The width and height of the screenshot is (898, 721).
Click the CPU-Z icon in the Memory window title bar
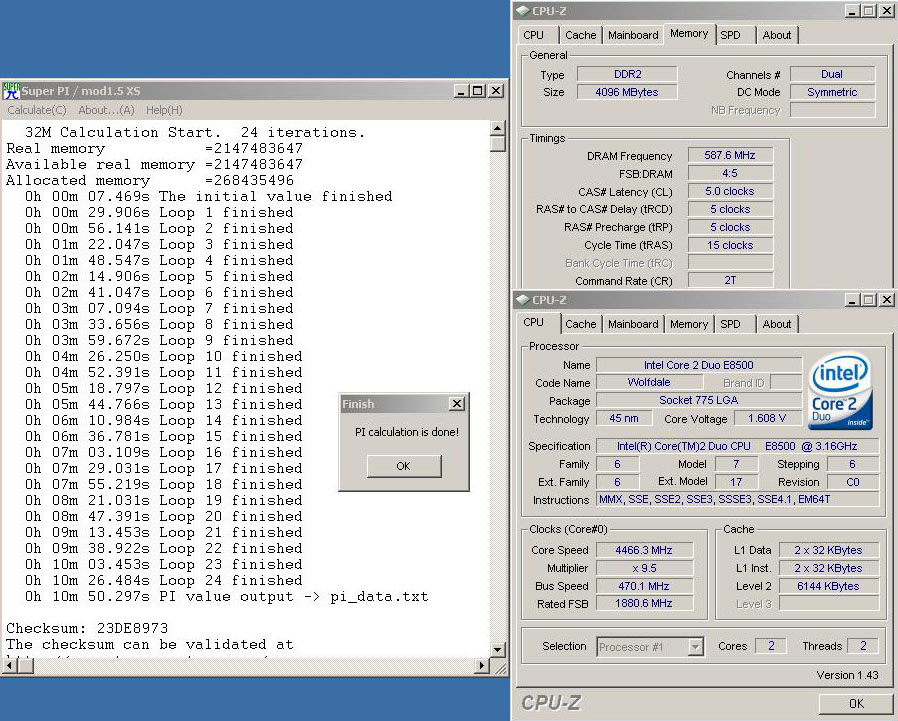tap(522, 11)
